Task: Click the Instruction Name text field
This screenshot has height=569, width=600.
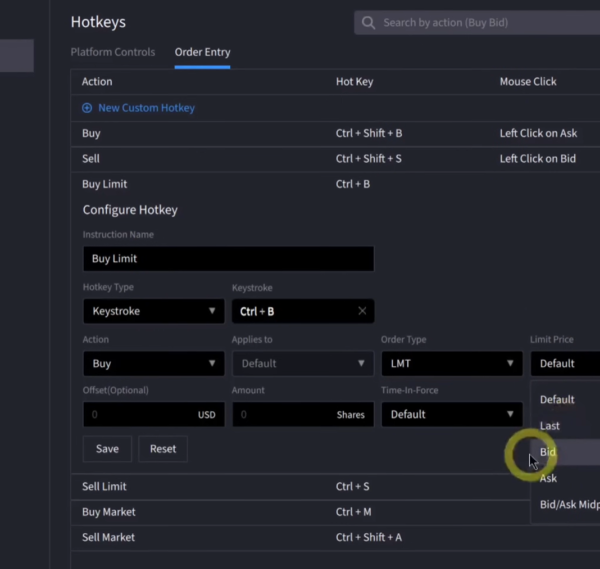Action: 228,258
